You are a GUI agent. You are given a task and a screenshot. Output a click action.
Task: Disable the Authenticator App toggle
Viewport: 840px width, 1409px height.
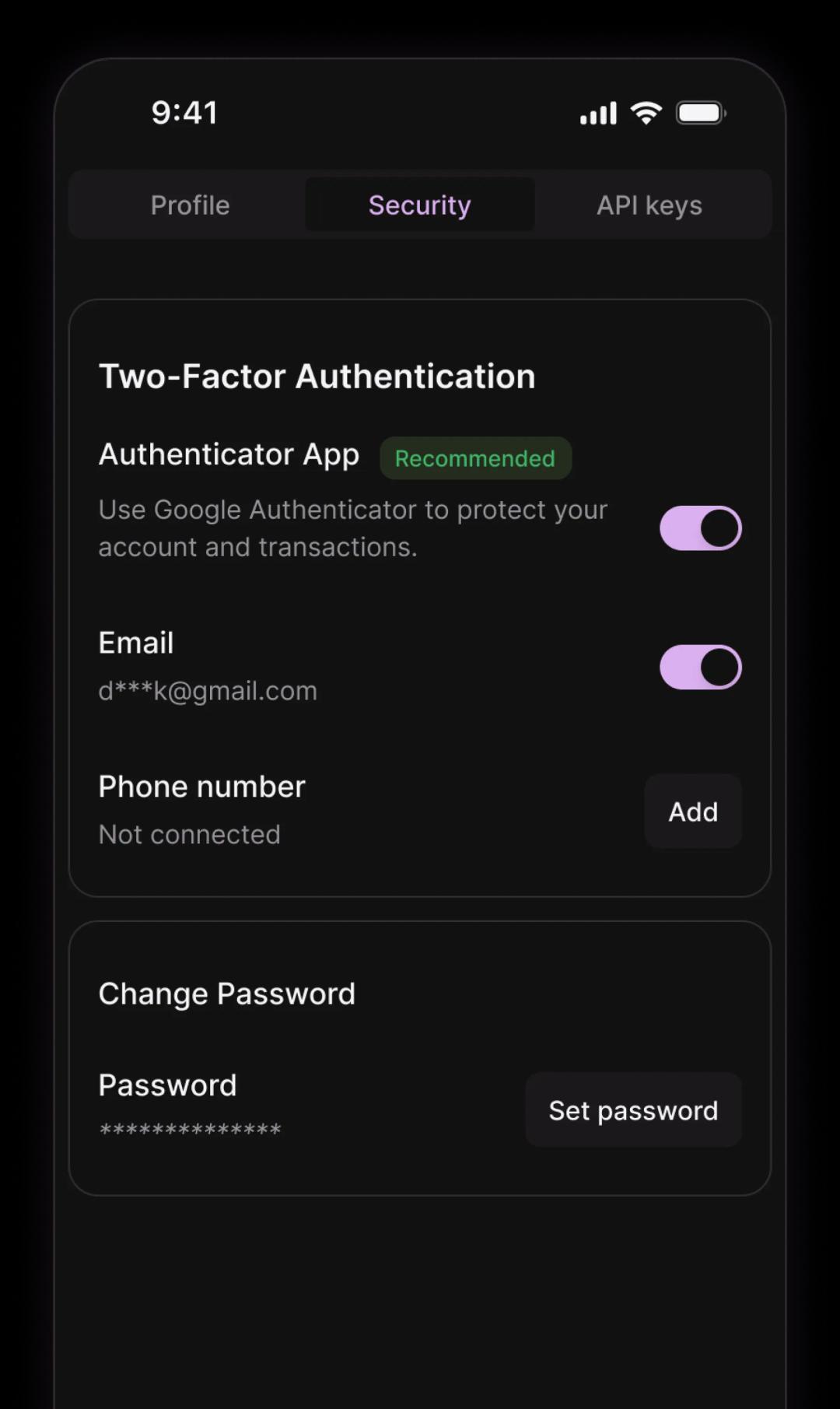(x=700, y=528)
